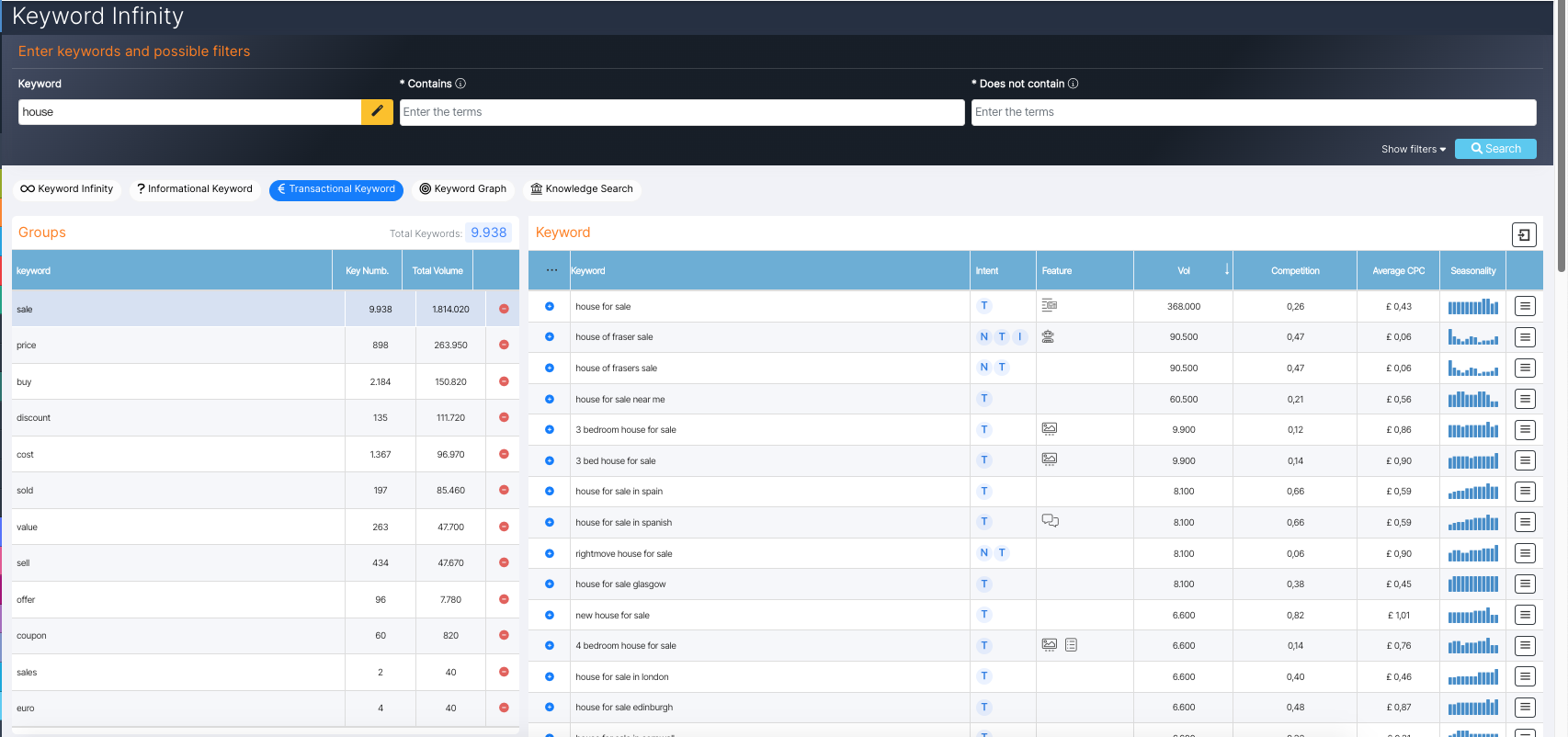Image resolution: width=1568 pixels, height=737 pixels.
Task: Add 'house for sale near me' plus icon
Action: pyautogui.click(x=550, y=399)
